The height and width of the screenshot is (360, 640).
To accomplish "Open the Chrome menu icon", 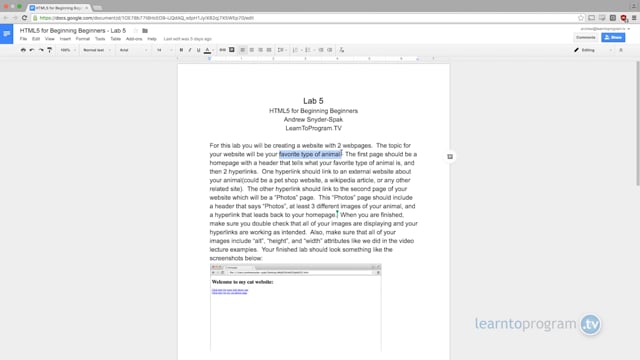I will (x=634, y=18).
